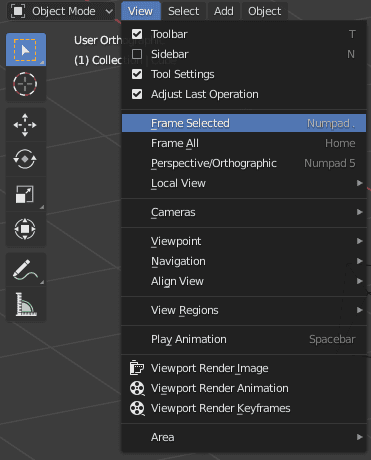371x460 pixels.
Task: Enable the Sidebar checkbox
Action: (x=137, y=54)
